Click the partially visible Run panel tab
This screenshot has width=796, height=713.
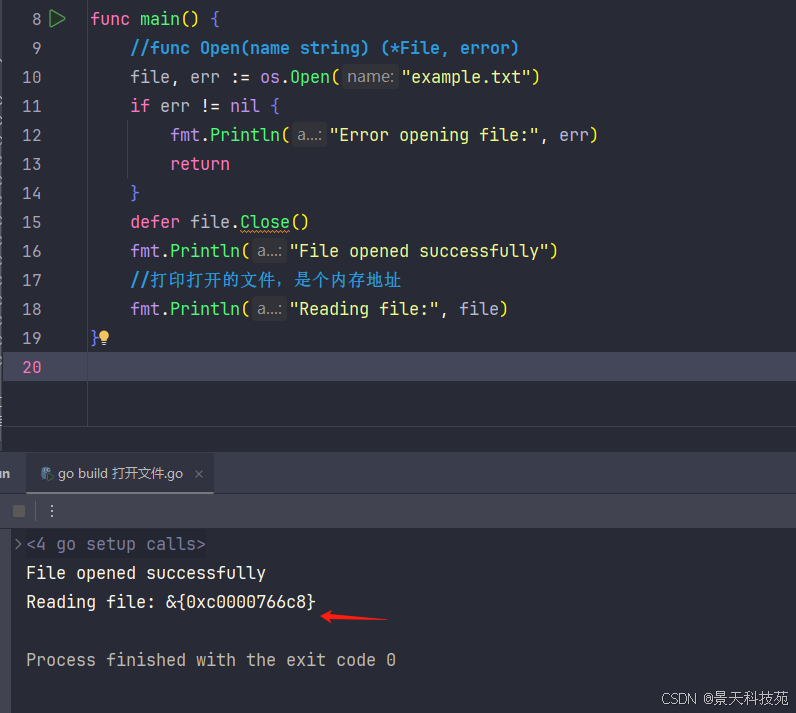(5, 474)
